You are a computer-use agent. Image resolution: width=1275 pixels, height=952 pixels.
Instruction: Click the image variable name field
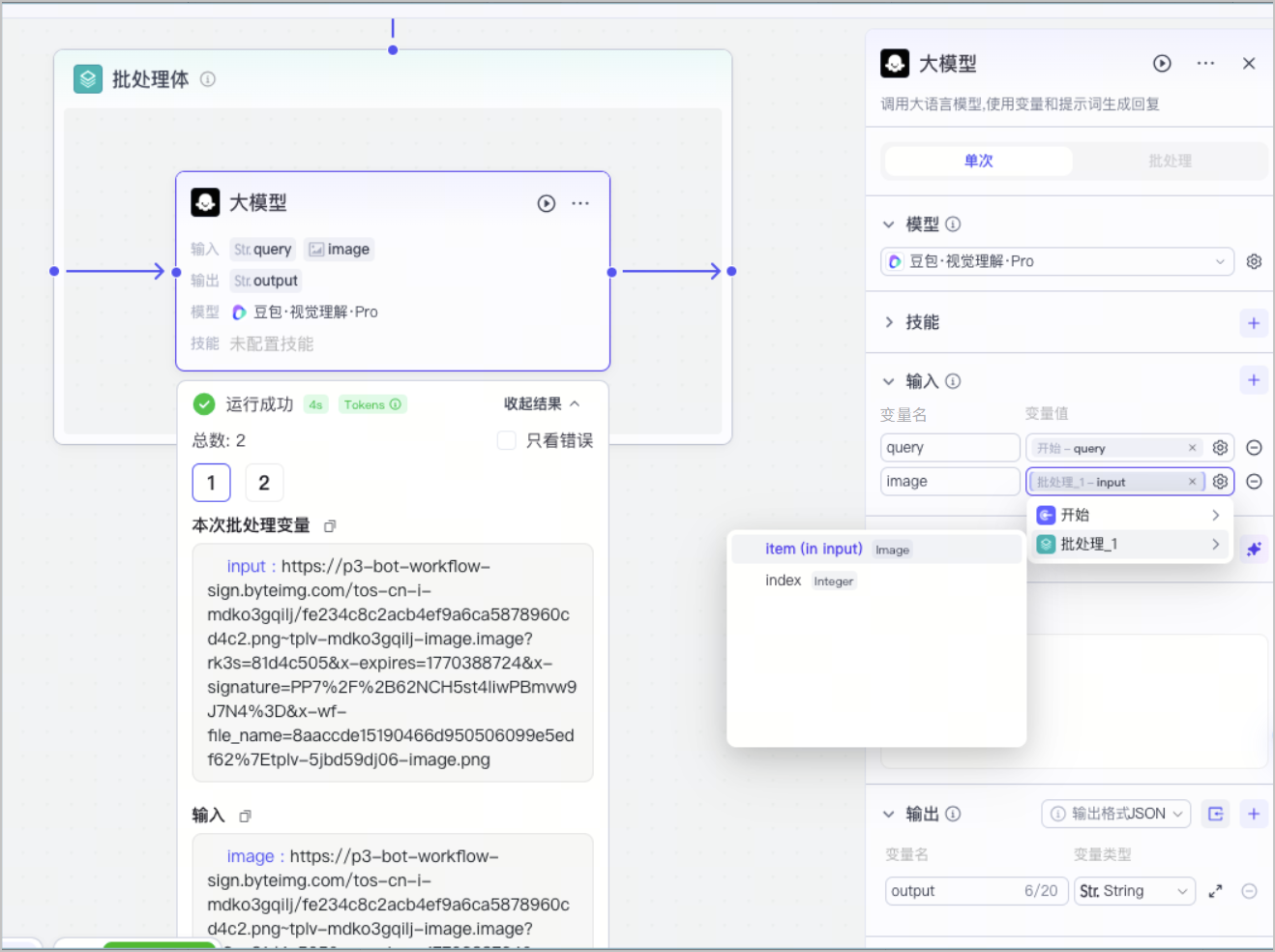pyautogui.click(x=950, y=481)
